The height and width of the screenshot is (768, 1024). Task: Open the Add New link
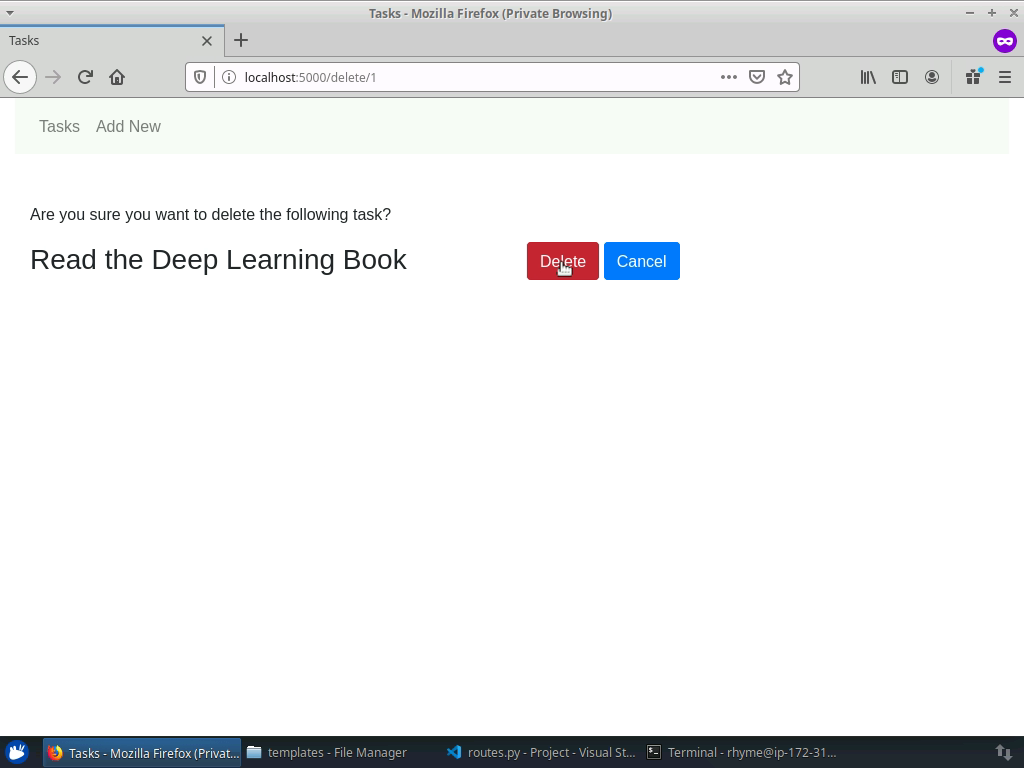tap(128, 126)
